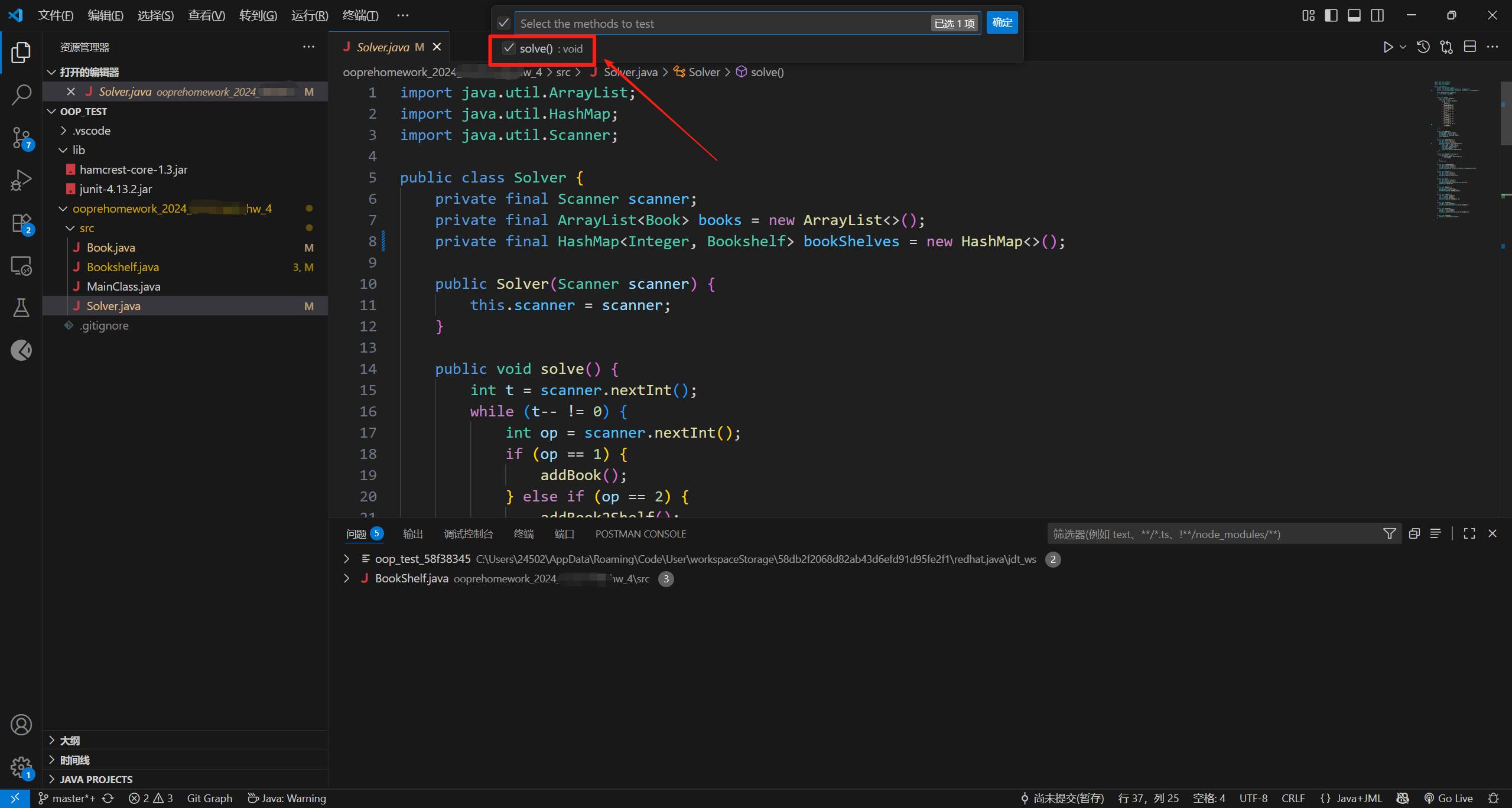Click Go Live in the status bar
The height and width of the screenshot is (808, 1512).
click(x=1448, y=798)
